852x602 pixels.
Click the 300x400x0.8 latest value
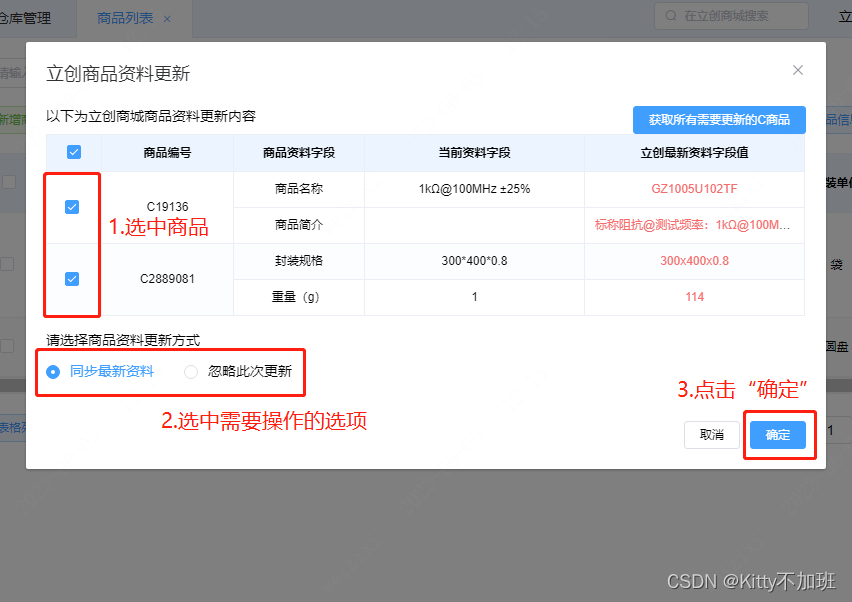tap(694, 260)
